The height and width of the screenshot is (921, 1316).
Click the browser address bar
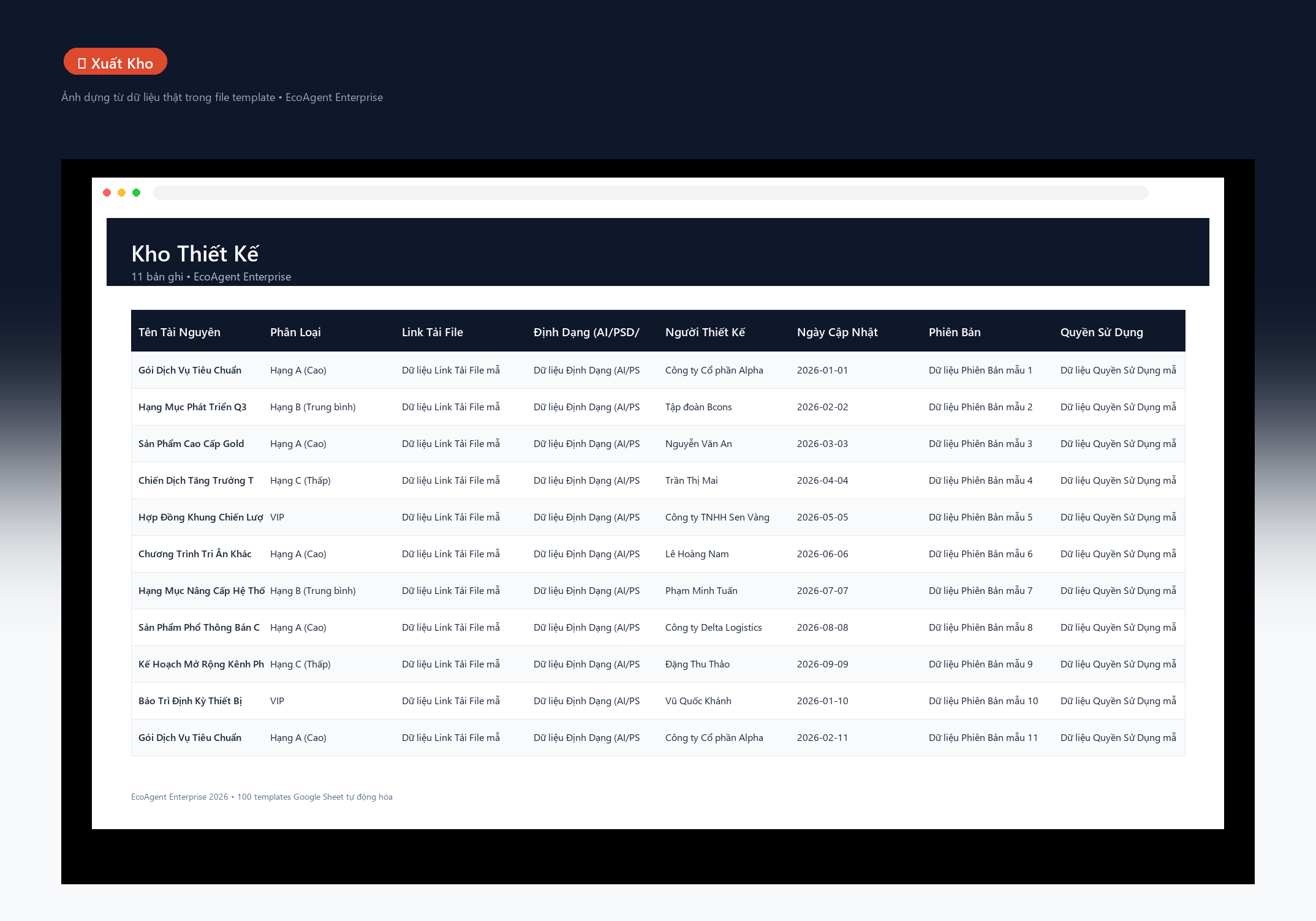[x=651, y=193]
